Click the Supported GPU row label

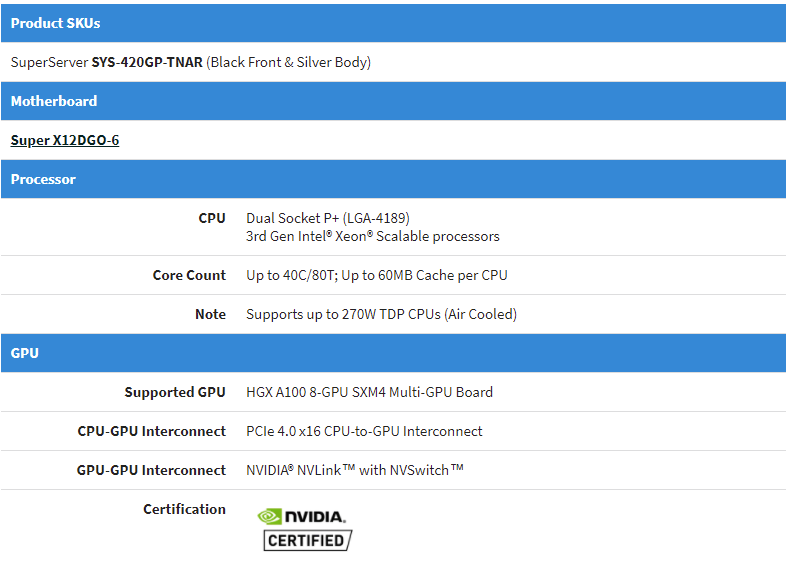(x=175, y=392)
